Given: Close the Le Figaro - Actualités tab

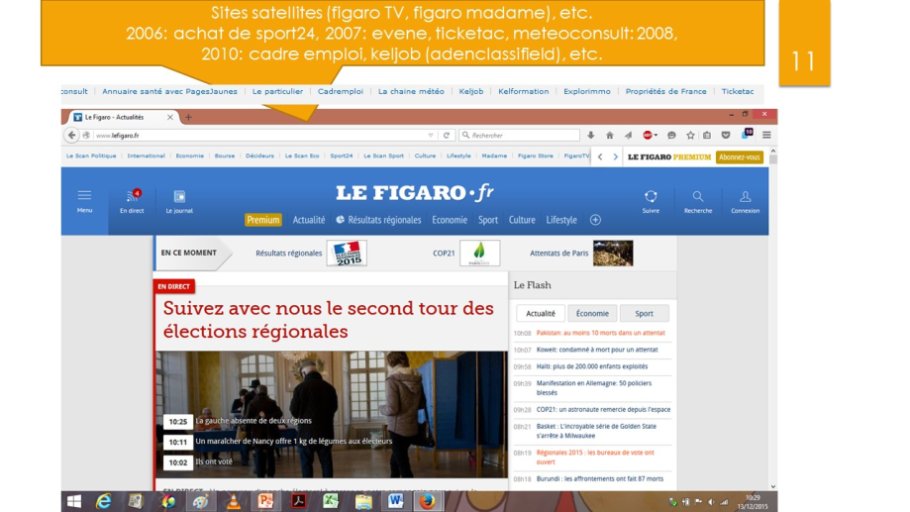Looking at the screenshot, I should (x=170, y=117).
